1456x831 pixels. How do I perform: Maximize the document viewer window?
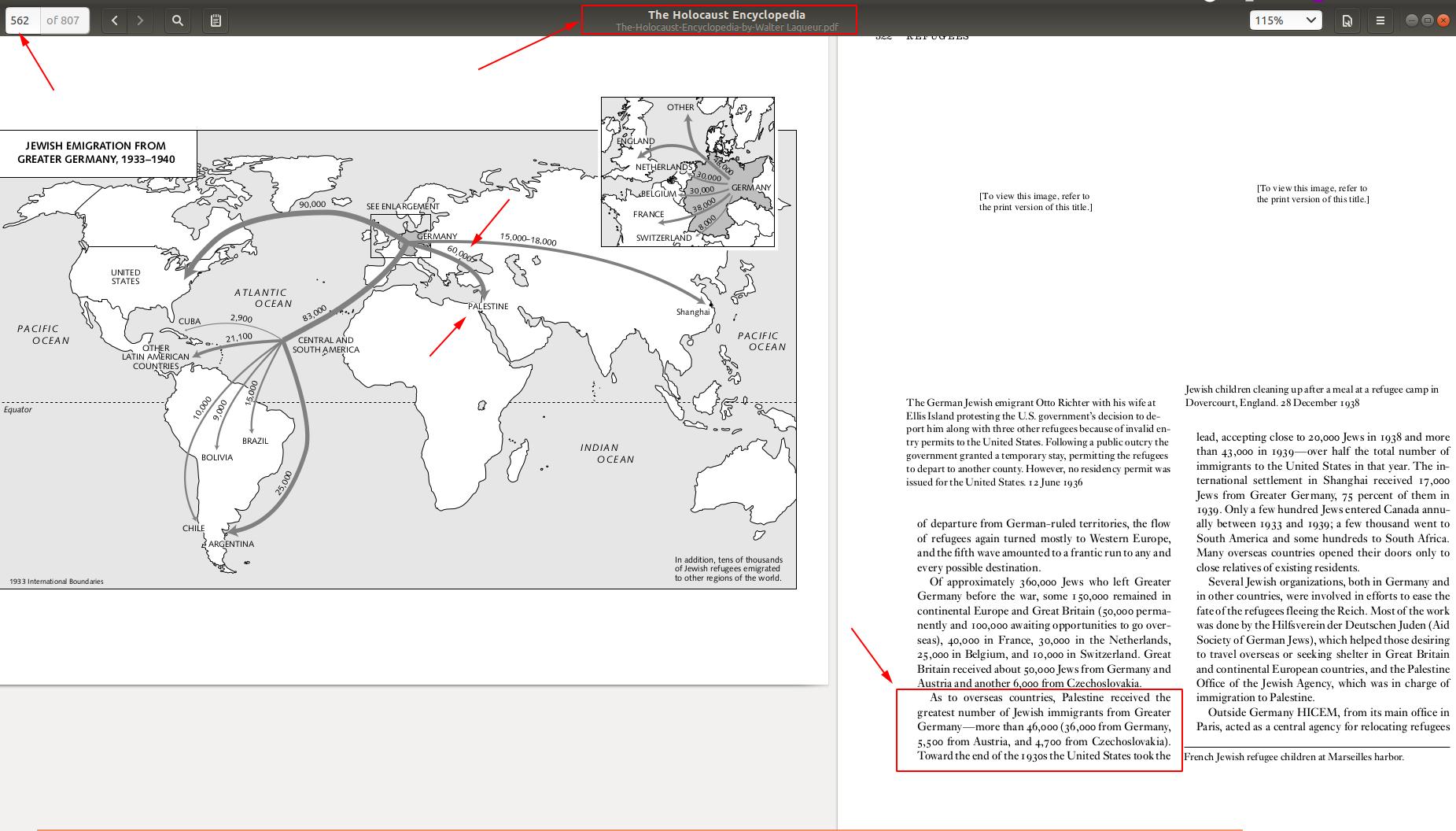click(1428, 20)
